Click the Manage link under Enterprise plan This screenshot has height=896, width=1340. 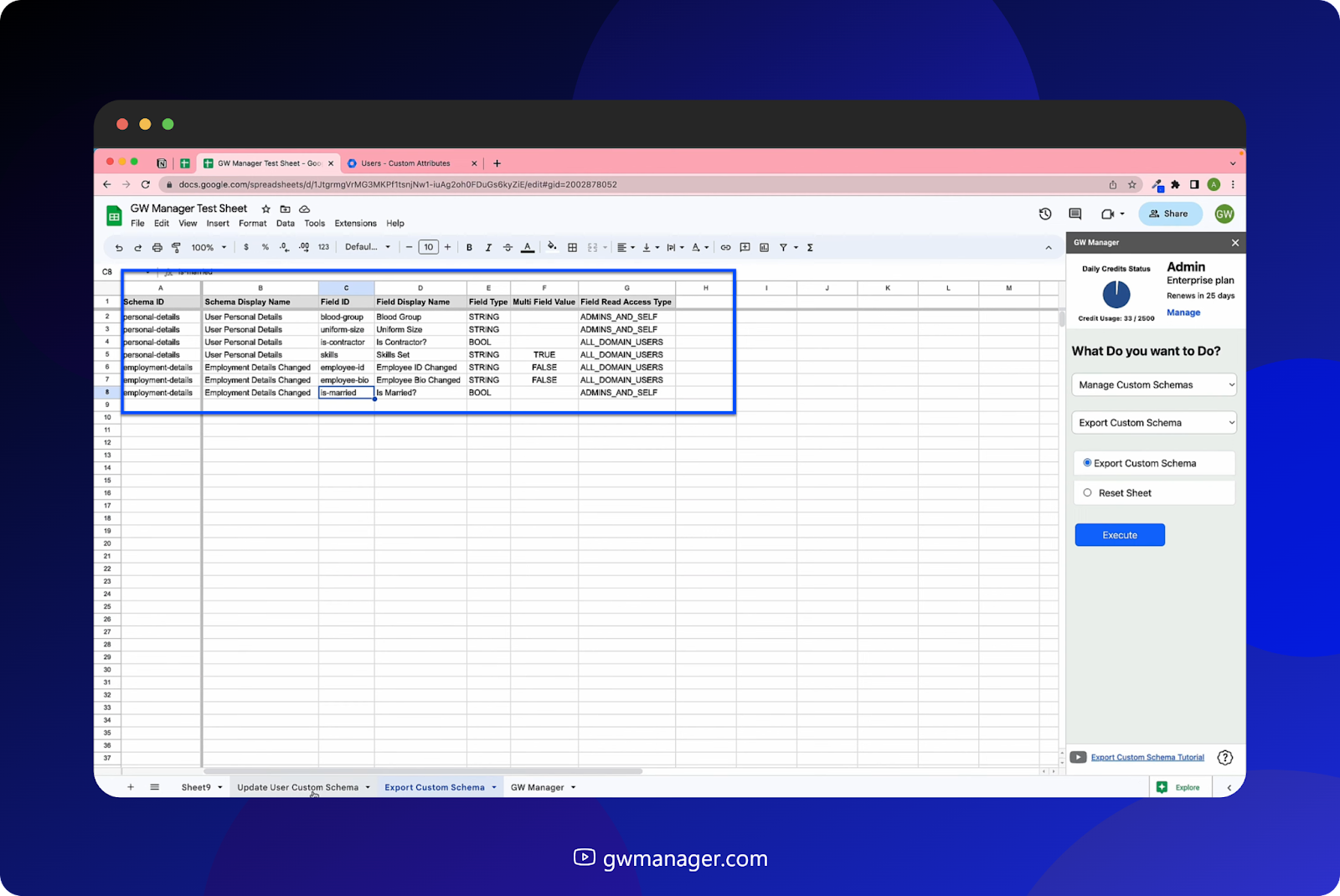point(1183,313)
